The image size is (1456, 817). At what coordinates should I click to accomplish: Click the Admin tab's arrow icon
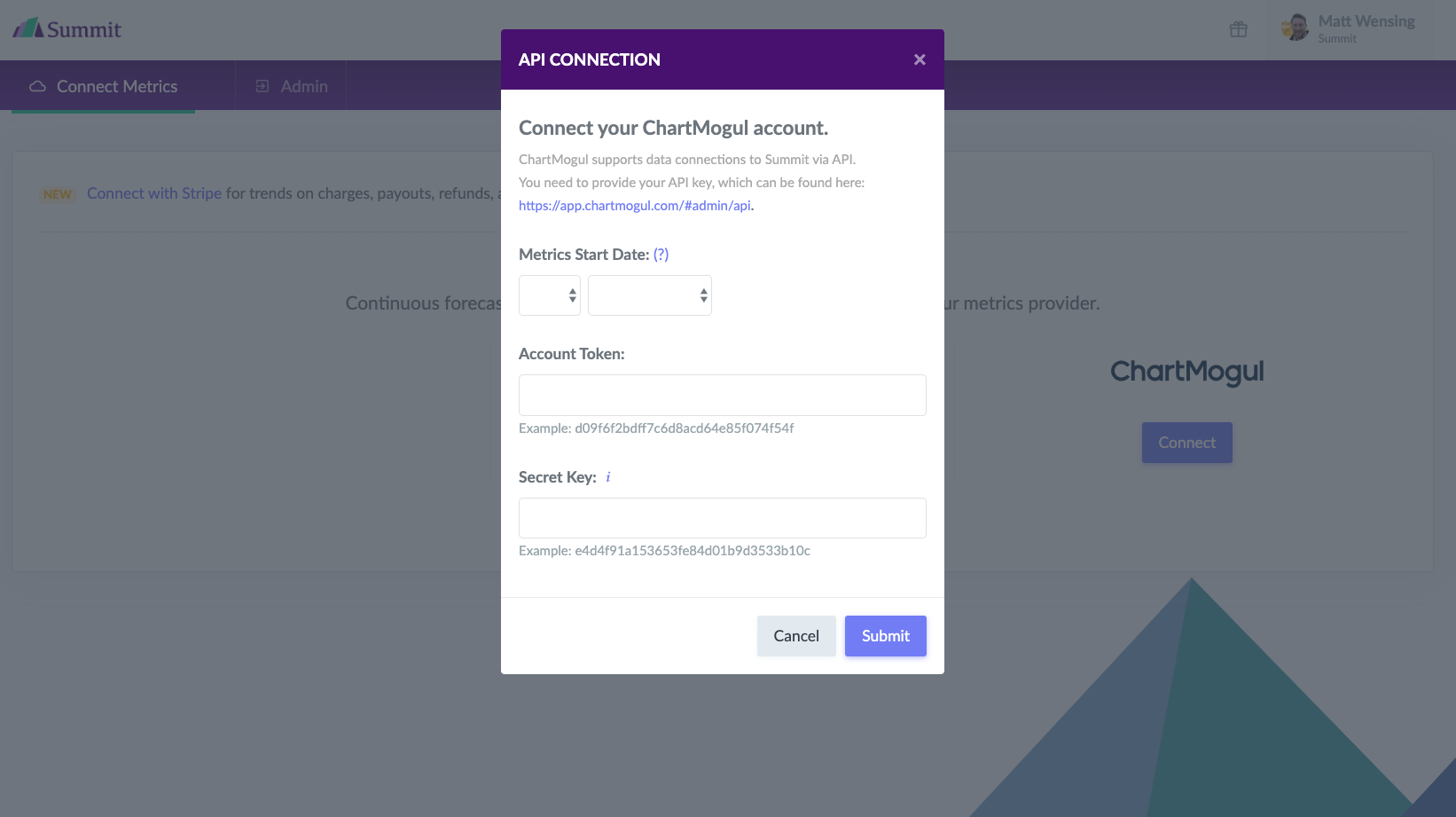262,86
